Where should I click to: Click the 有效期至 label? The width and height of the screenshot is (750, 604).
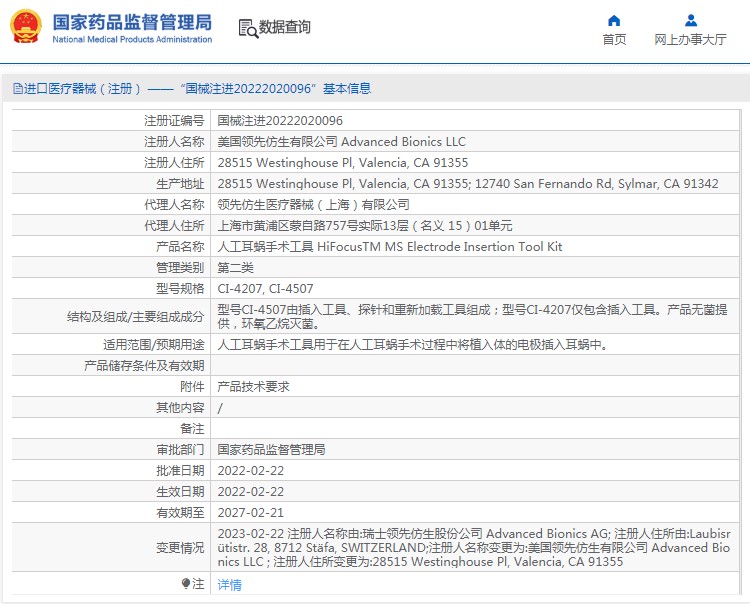180,513
